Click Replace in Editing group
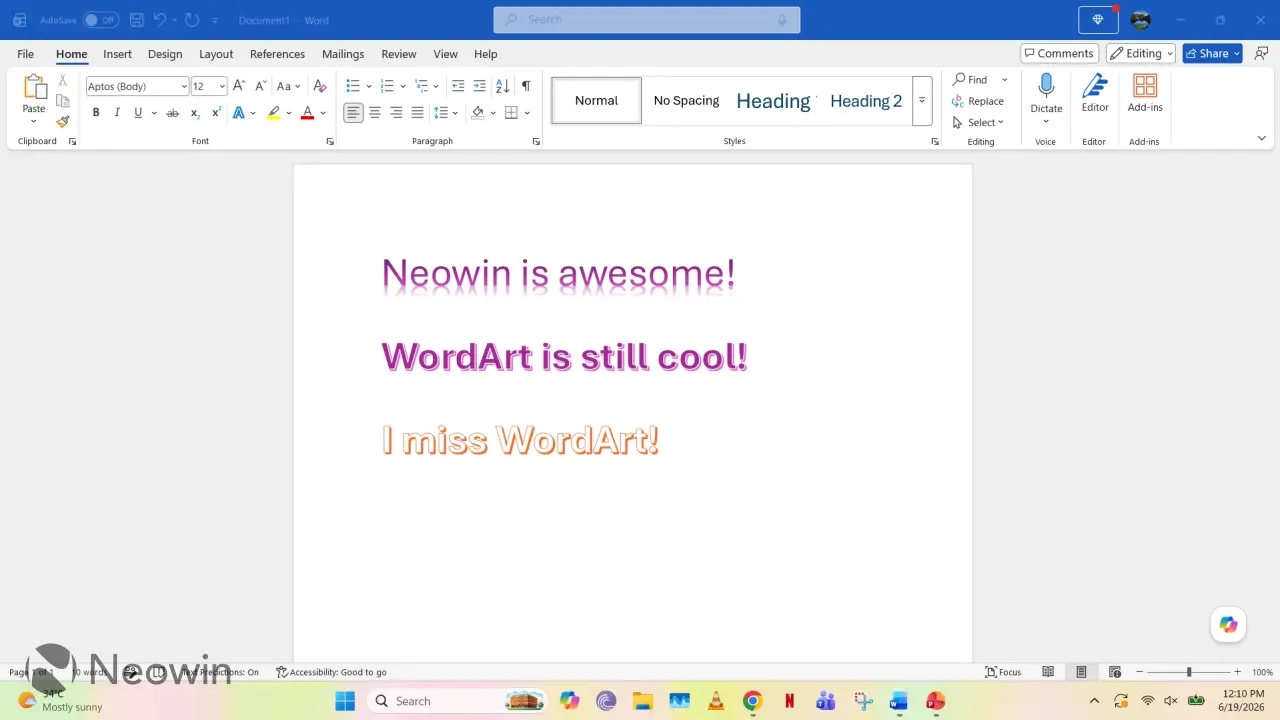Viewport: 1280px width, 720px height. [978, 101]
